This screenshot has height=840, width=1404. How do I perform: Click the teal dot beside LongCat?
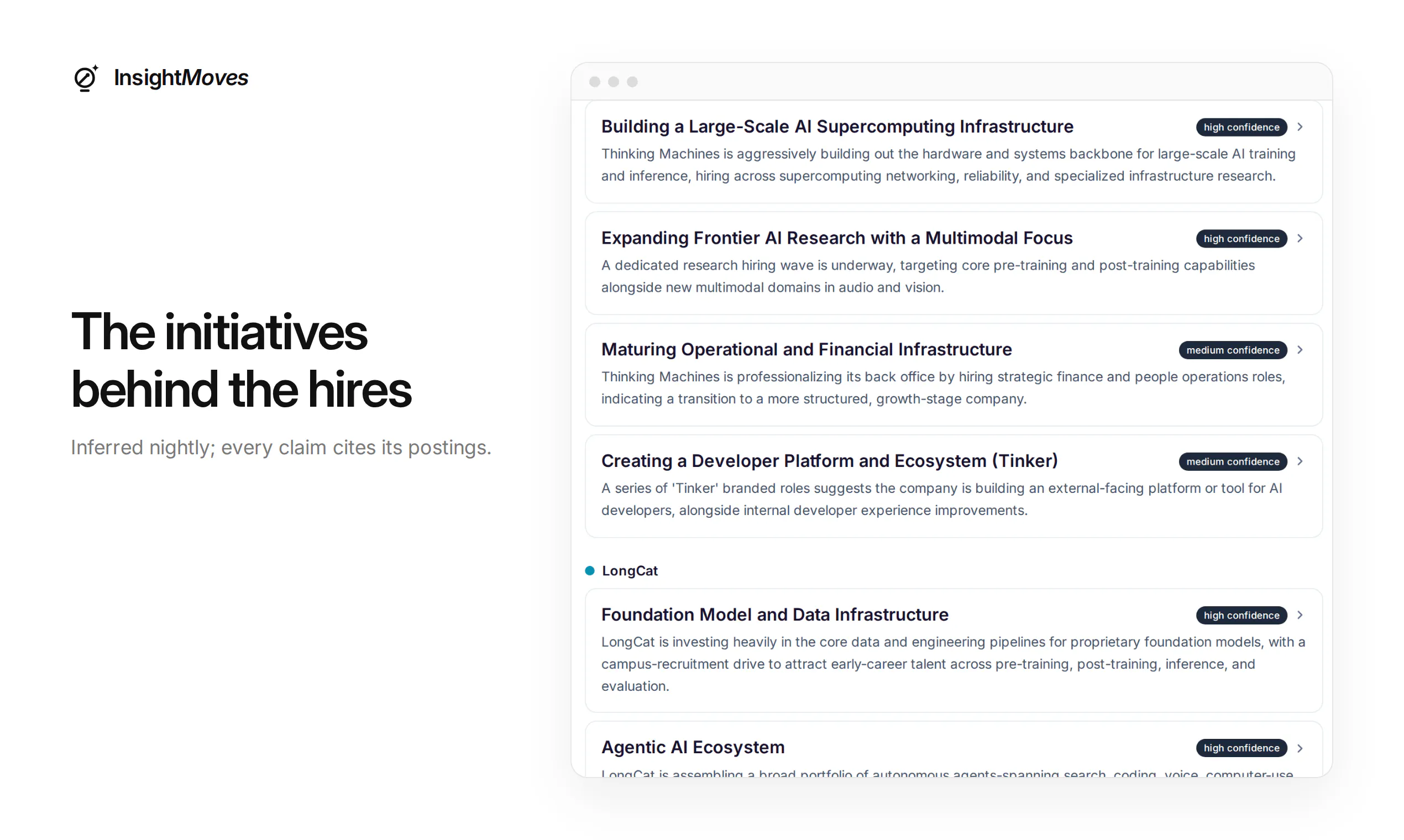589,570
